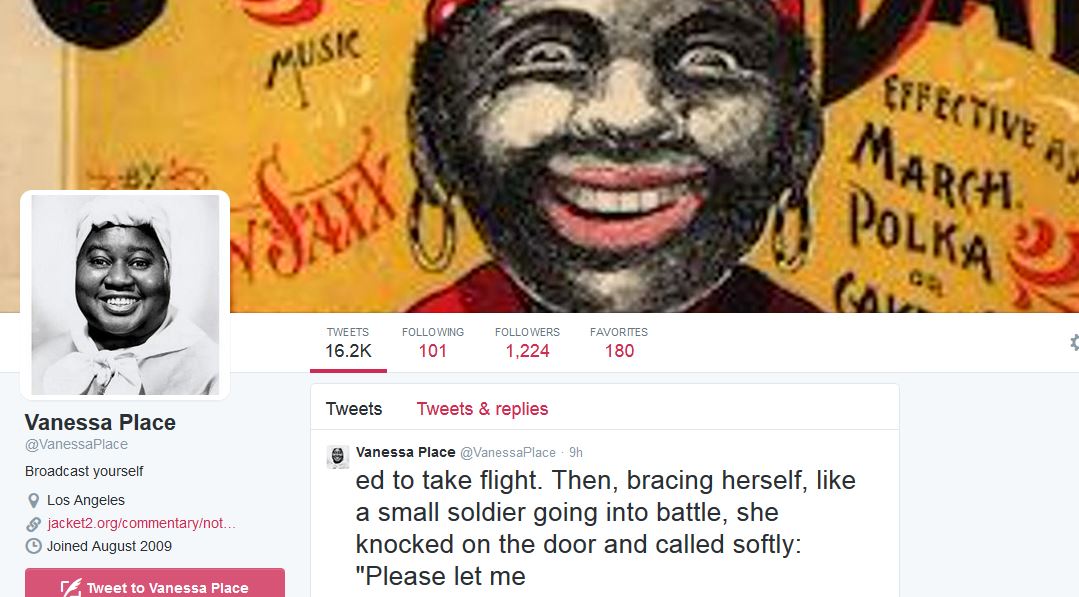The image size is (1079, 597).
Task: Open the tweet text starting 'ed to take flight'
Action: pos(606,528)
